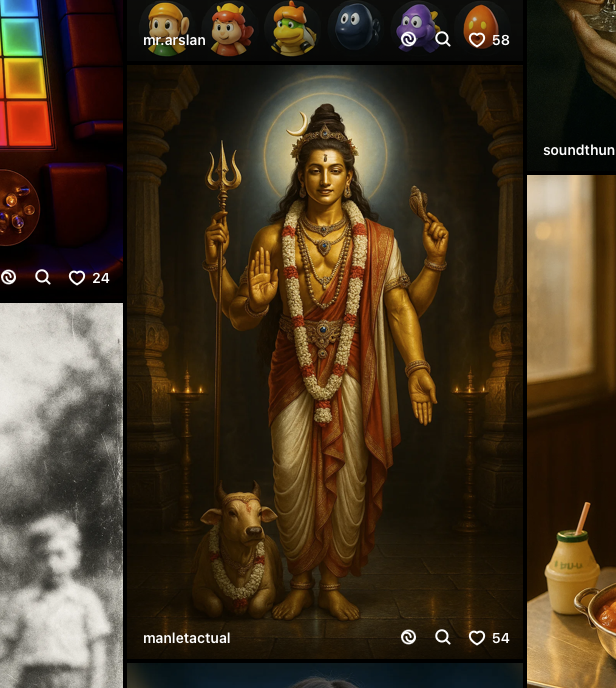This screenshot has width=616, height=688.
Task: Click the 24 like count
Action: point(101,278)
